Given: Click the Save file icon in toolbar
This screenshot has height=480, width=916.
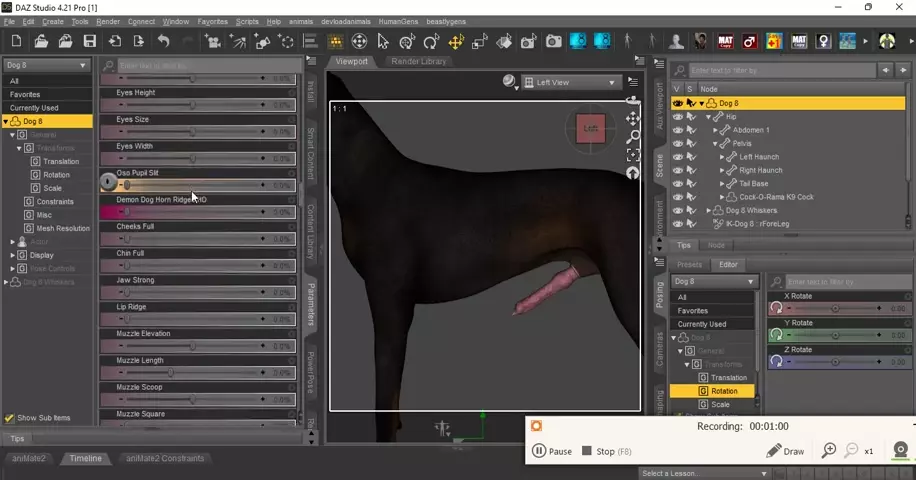Looking at the screenshot, I should [x=90, y=41].
